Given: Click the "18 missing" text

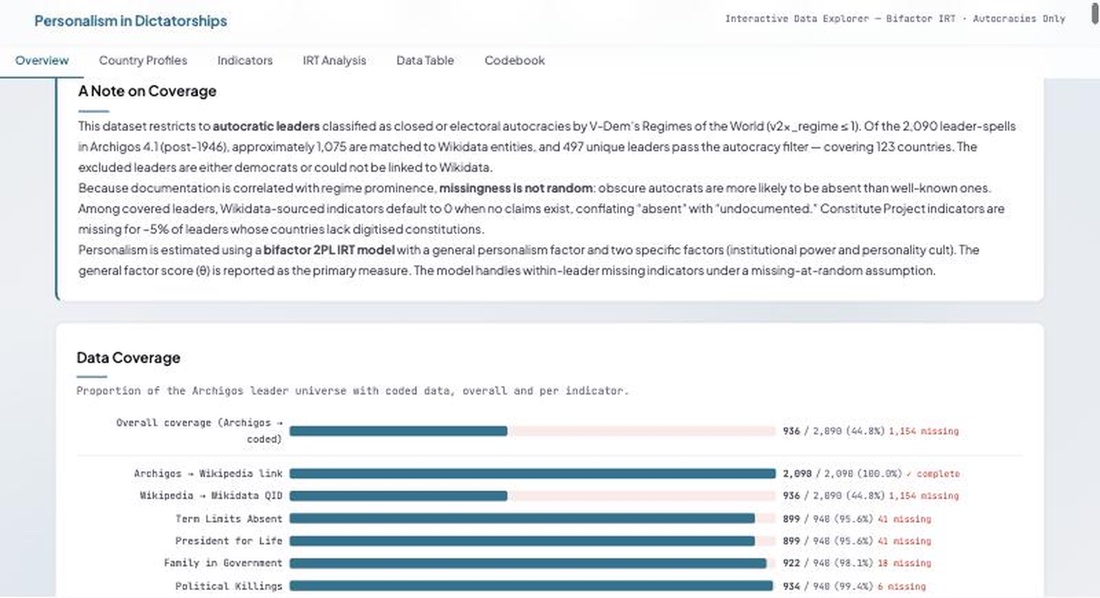Looking at the screenshot, I should point(904,563).
